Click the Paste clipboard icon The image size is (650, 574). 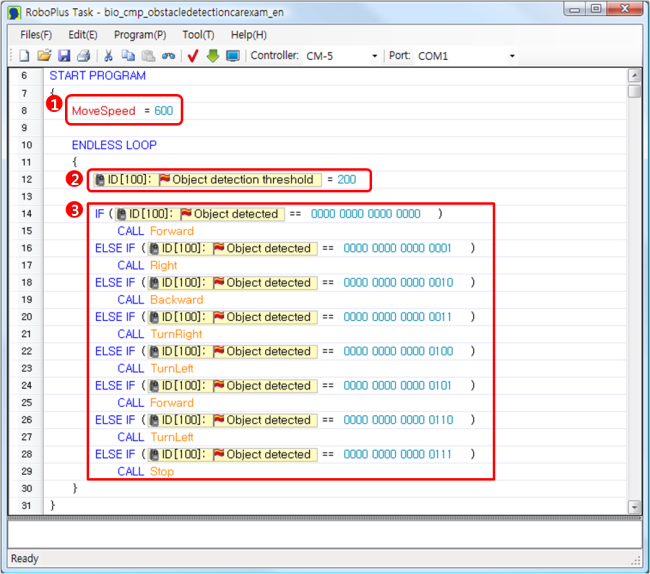pos(148,56)
